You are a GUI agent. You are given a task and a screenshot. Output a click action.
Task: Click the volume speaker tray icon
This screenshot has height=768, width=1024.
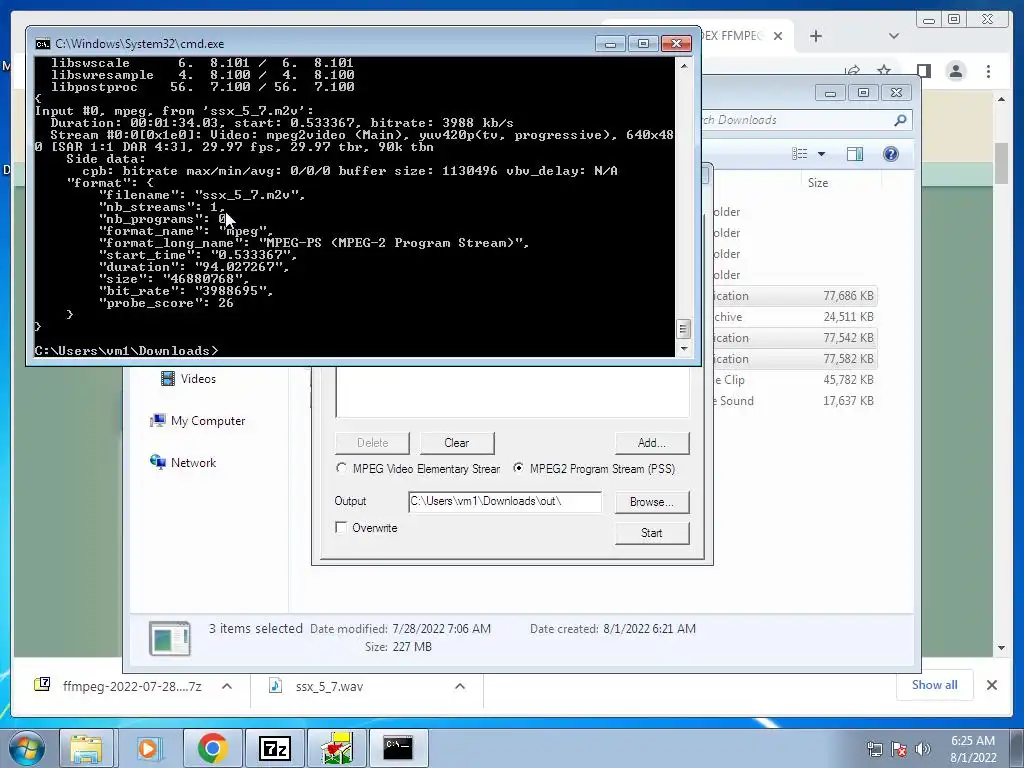(x=923, y=748)
